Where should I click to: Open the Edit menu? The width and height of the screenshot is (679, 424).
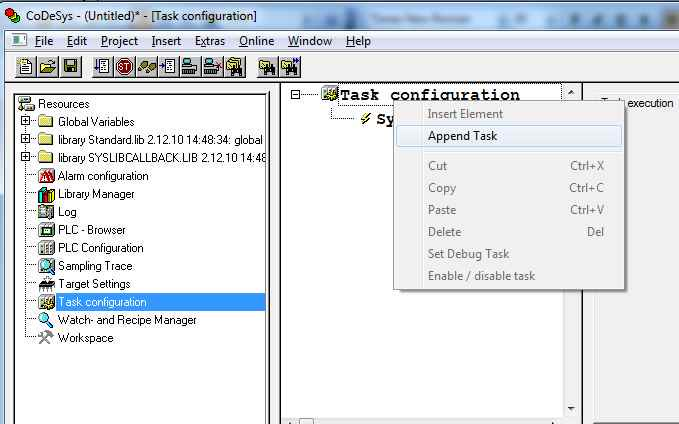77,41
